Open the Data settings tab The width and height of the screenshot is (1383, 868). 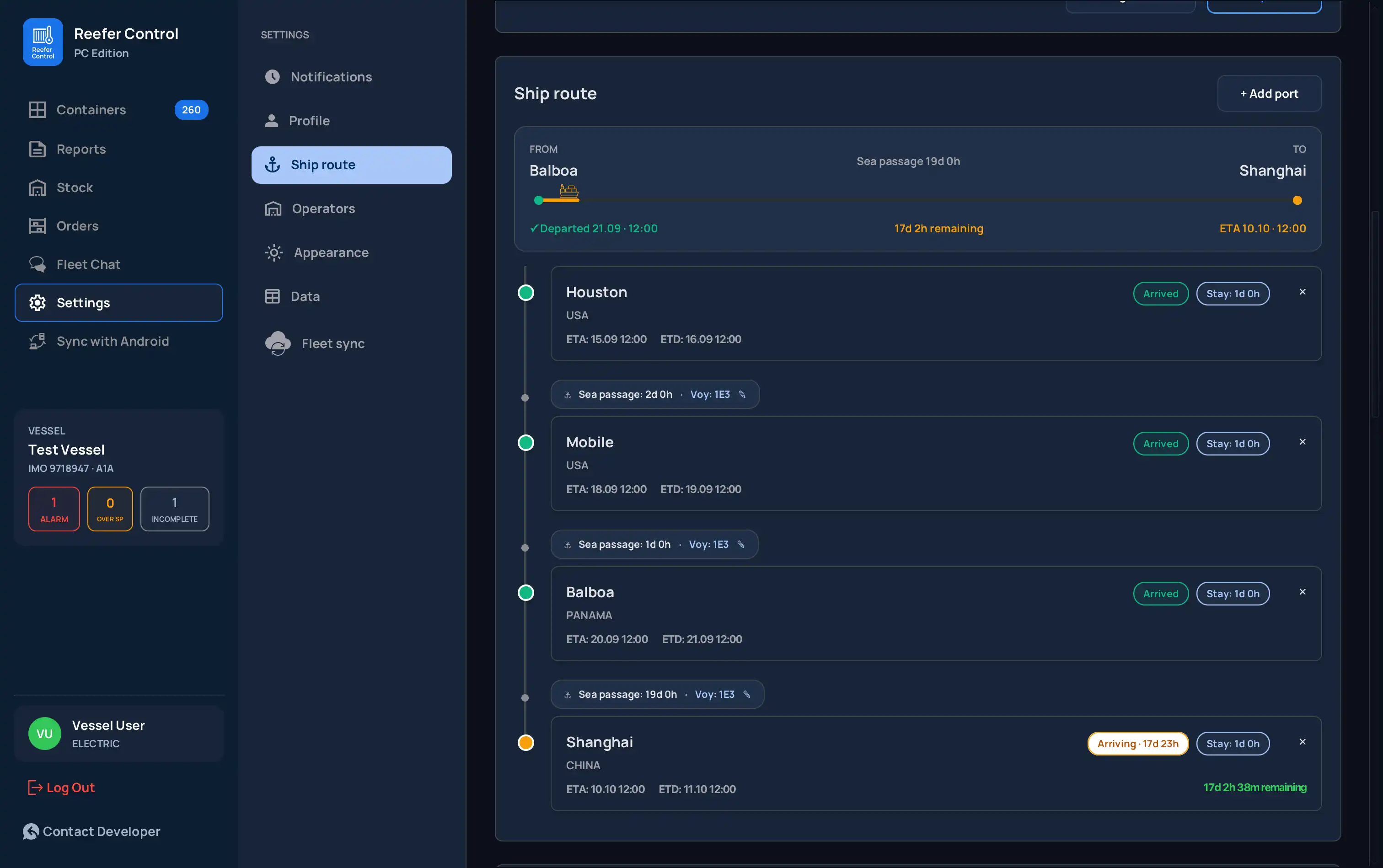pos(351,297)
